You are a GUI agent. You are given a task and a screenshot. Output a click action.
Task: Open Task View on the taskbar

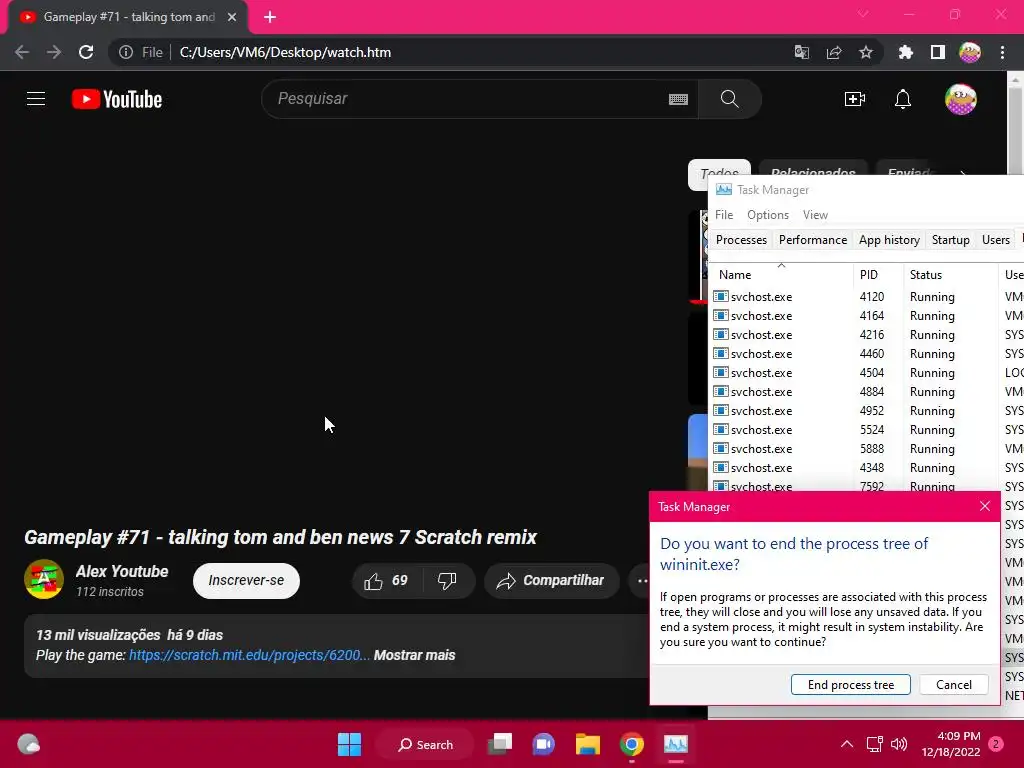500,744
